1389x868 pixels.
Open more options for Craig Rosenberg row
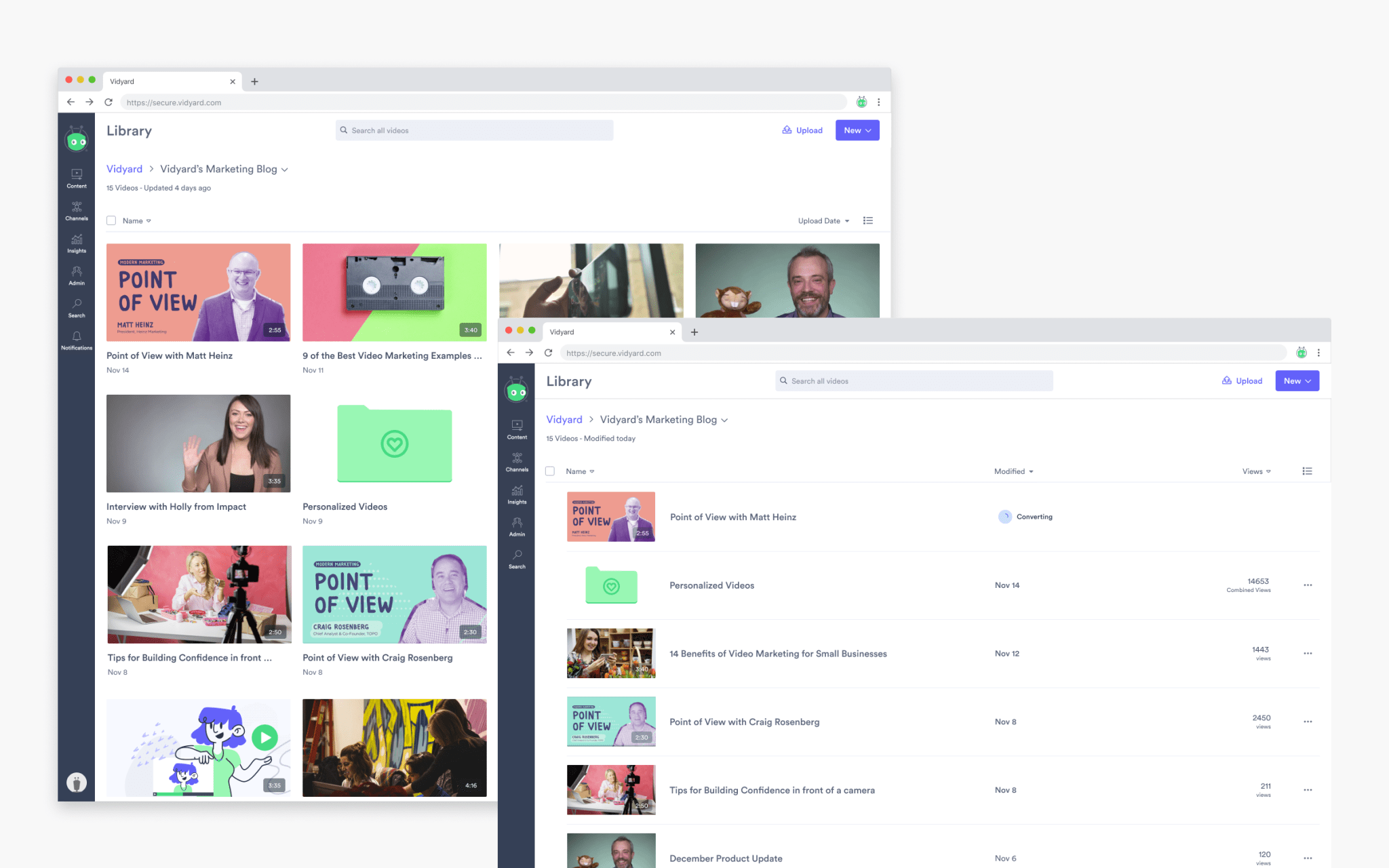point(1308,722)
